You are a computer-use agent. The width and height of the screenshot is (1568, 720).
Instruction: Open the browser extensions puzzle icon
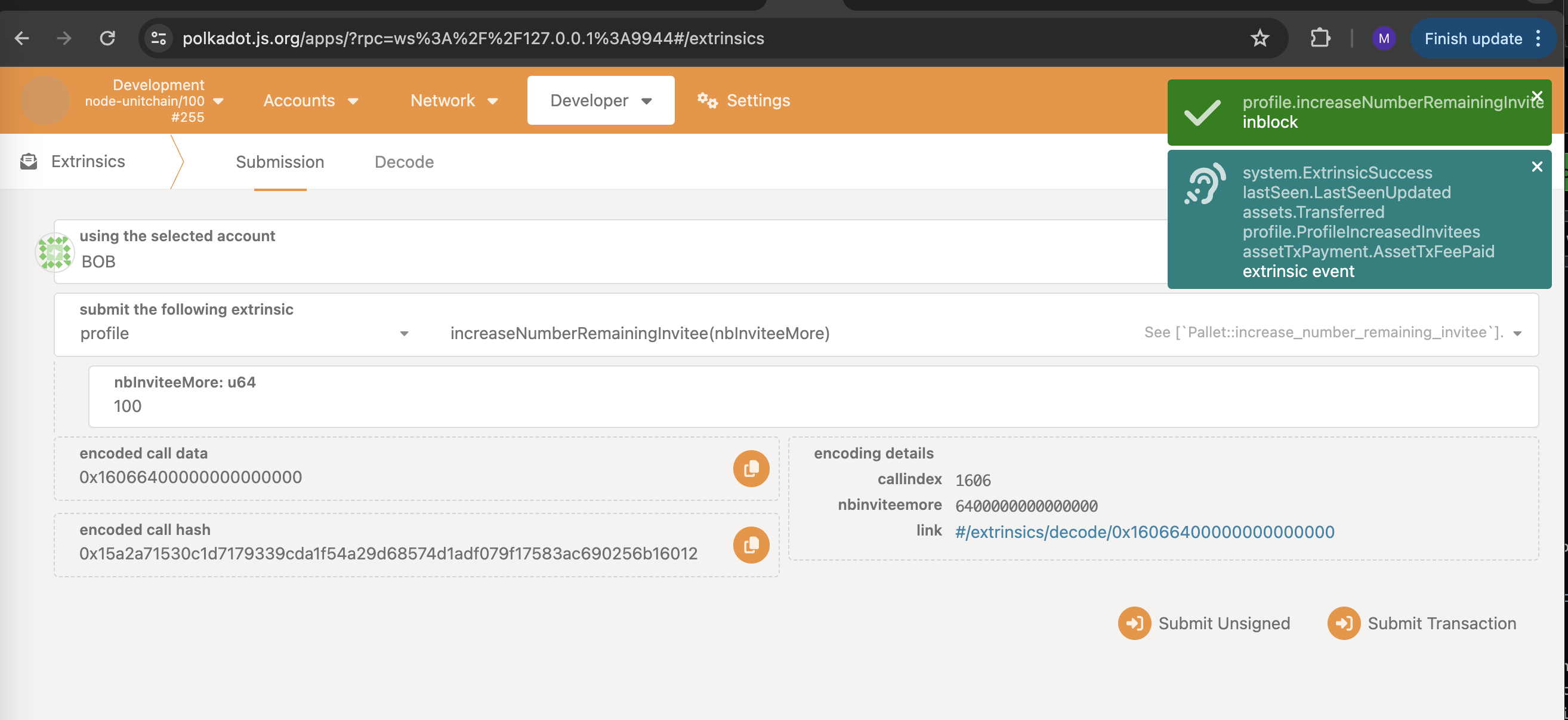click(x=1320, y=38)
